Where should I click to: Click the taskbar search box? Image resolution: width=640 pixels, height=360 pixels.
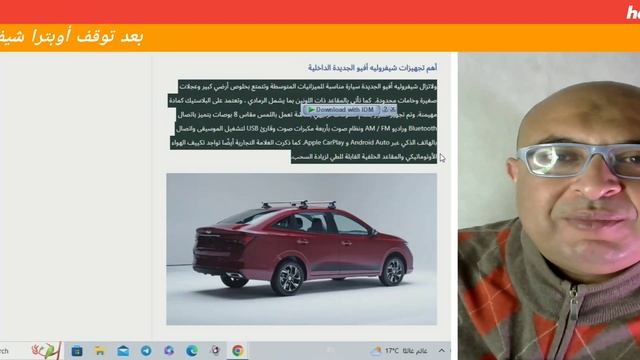(31, 351)
